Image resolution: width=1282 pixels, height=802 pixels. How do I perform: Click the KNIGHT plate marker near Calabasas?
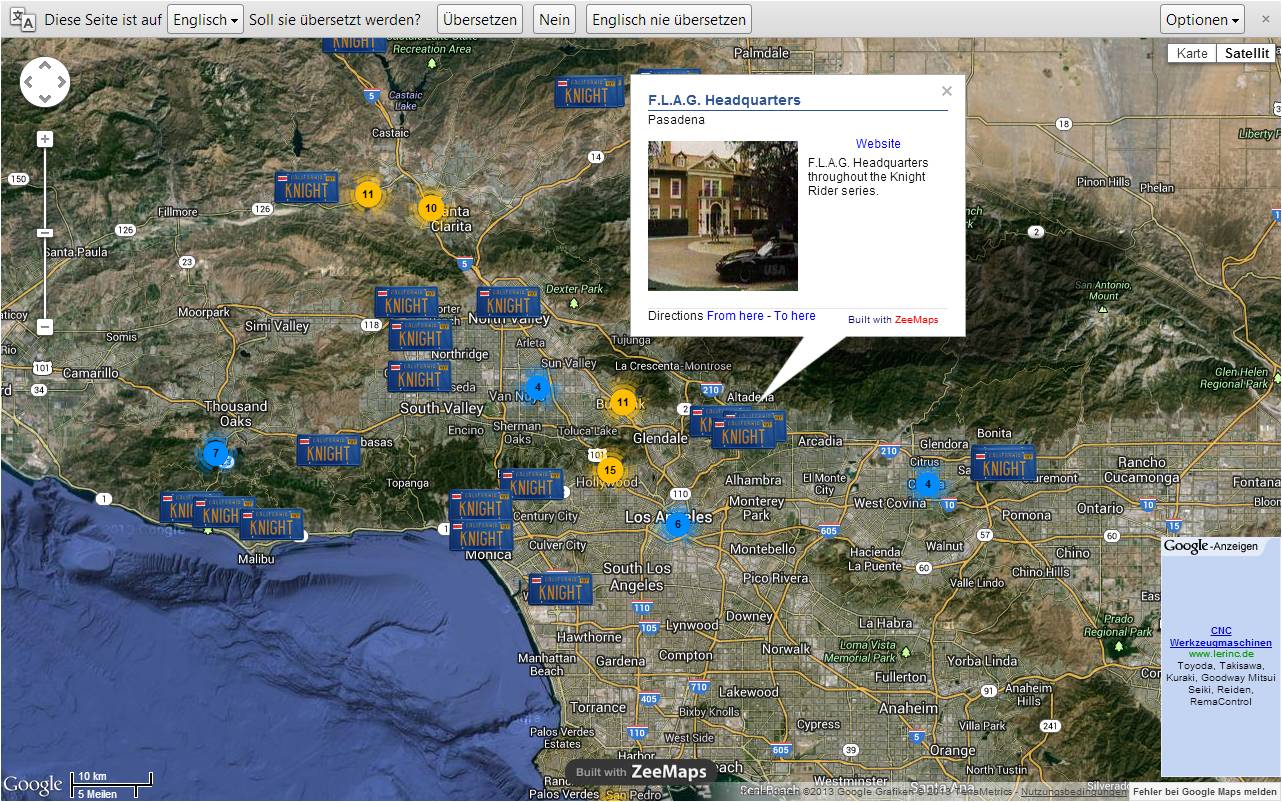328,450
